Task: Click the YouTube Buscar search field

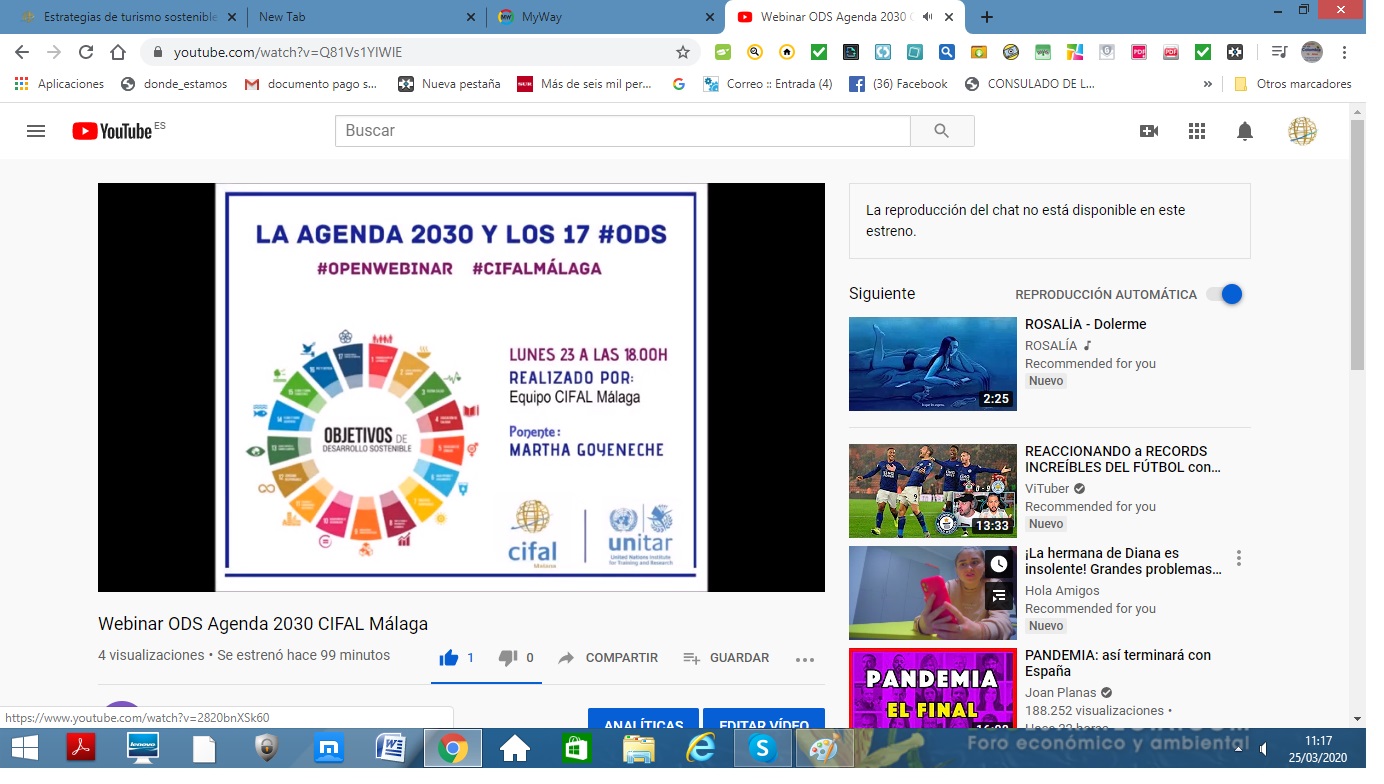Action: coord(623,131)
